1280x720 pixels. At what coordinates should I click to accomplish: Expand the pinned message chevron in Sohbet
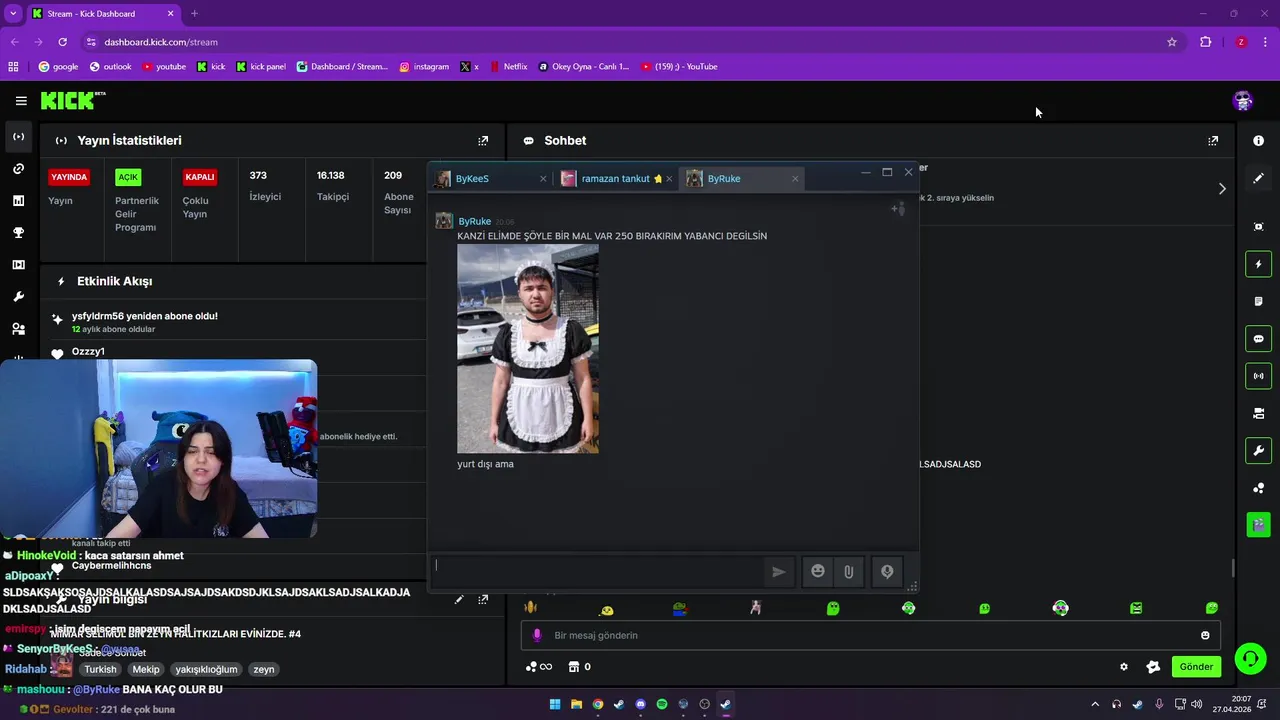(x=1221, y=189)
